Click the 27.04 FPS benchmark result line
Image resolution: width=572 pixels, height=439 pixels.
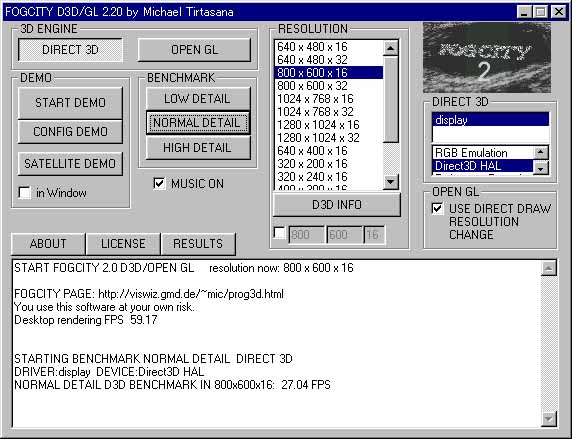pos(172,385)
